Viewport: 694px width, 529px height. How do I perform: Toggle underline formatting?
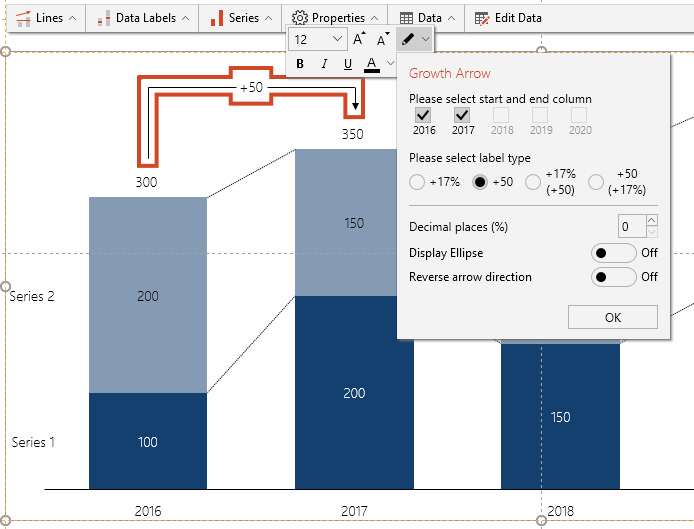point(348,64)
